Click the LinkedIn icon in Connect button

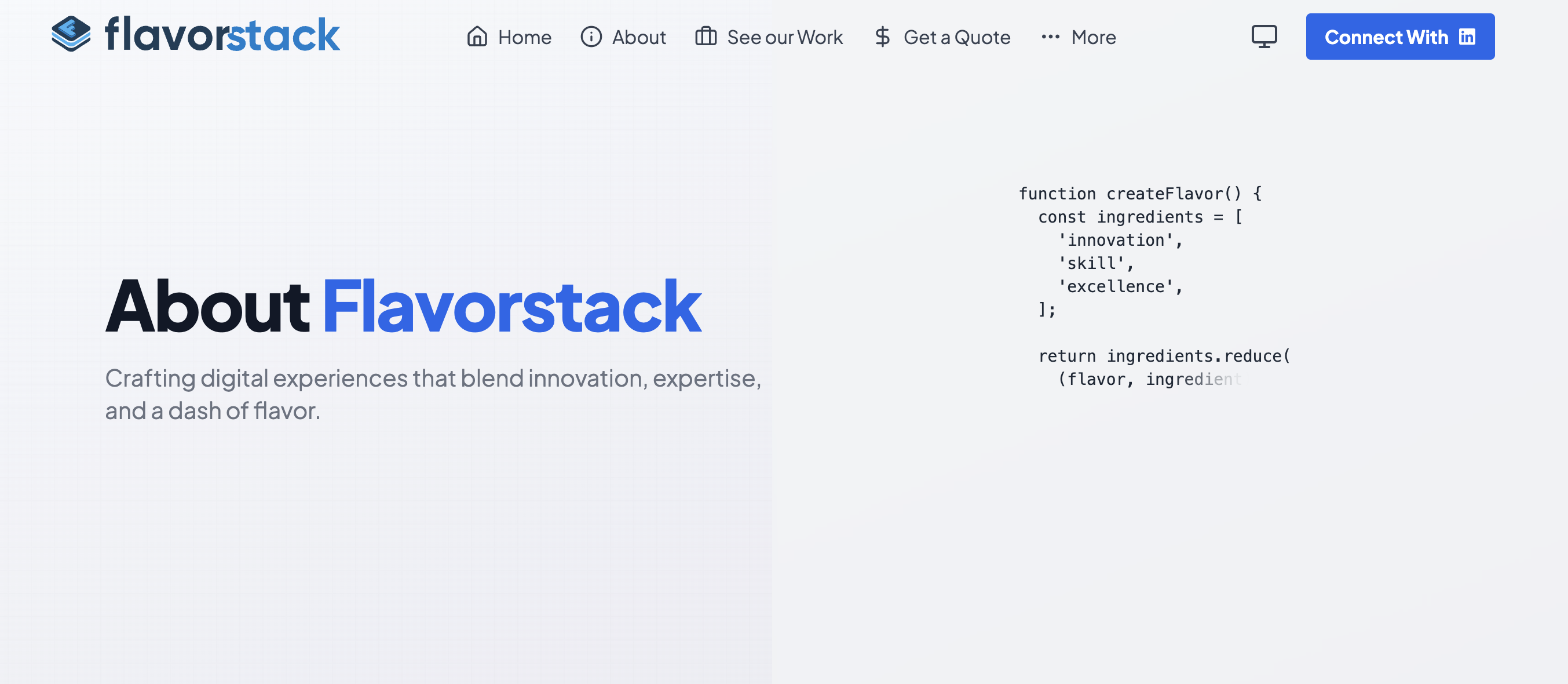[x=1467, y=37]
